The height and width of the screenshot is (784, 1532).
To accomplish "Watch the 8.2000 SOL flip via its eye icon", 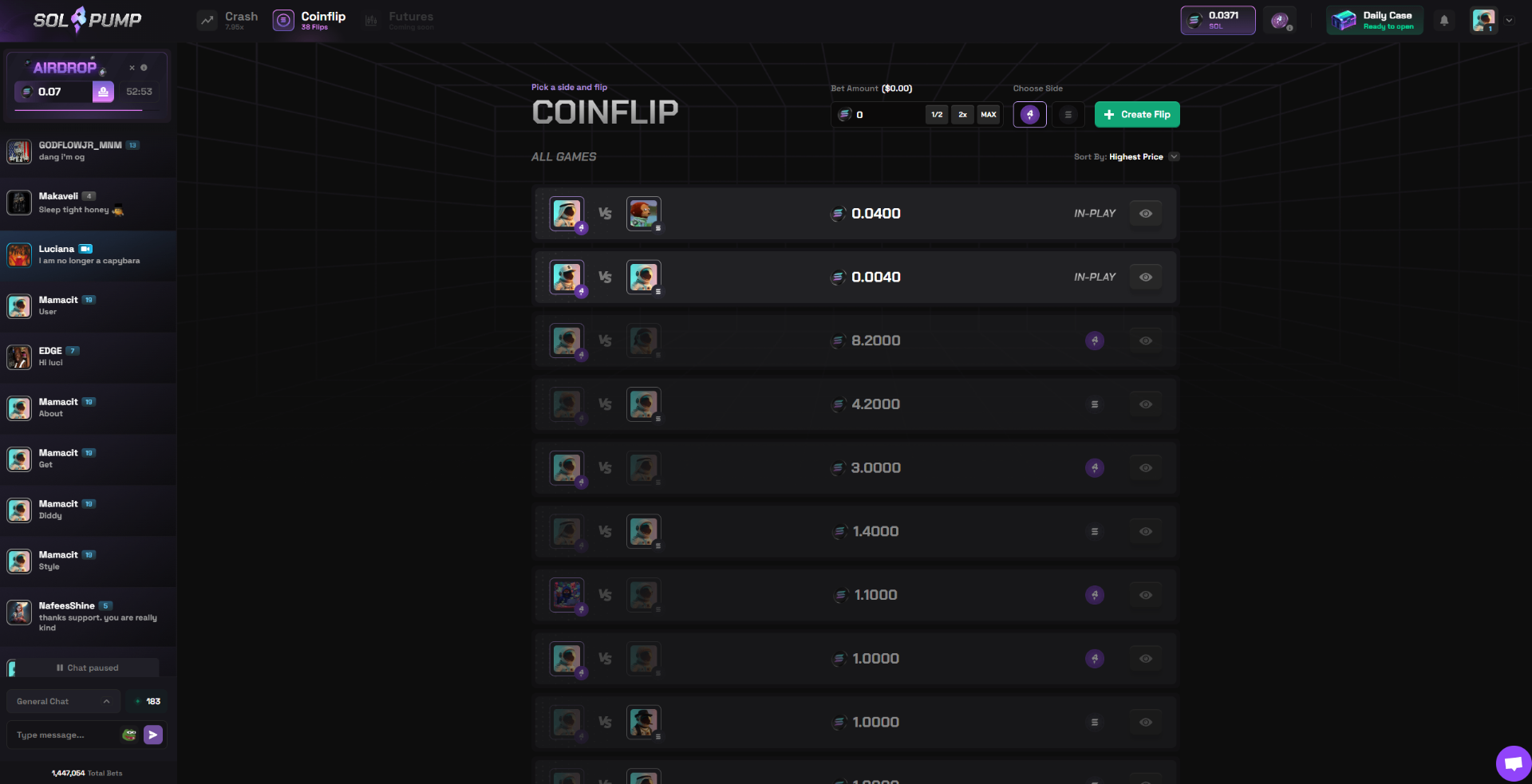I will [x=1145, y=341].
